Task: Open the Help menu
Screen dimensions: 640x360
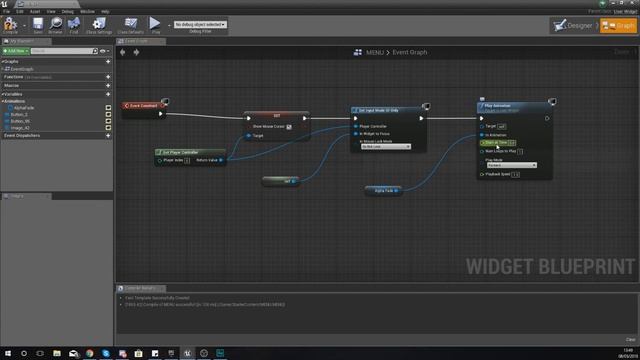Action: [x=105, y=11]
